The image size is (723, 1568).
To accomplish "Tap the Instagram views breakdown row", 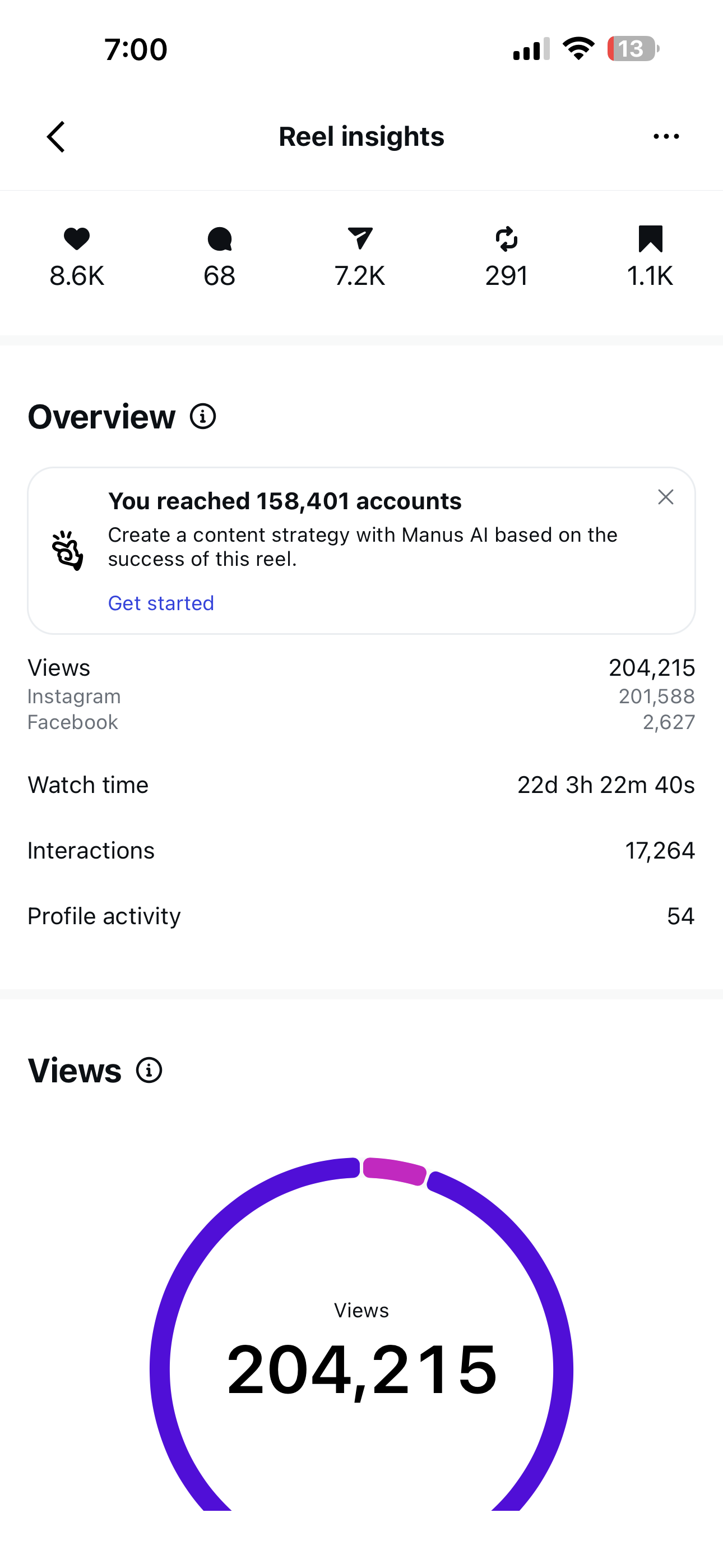I will click(361, 697).
